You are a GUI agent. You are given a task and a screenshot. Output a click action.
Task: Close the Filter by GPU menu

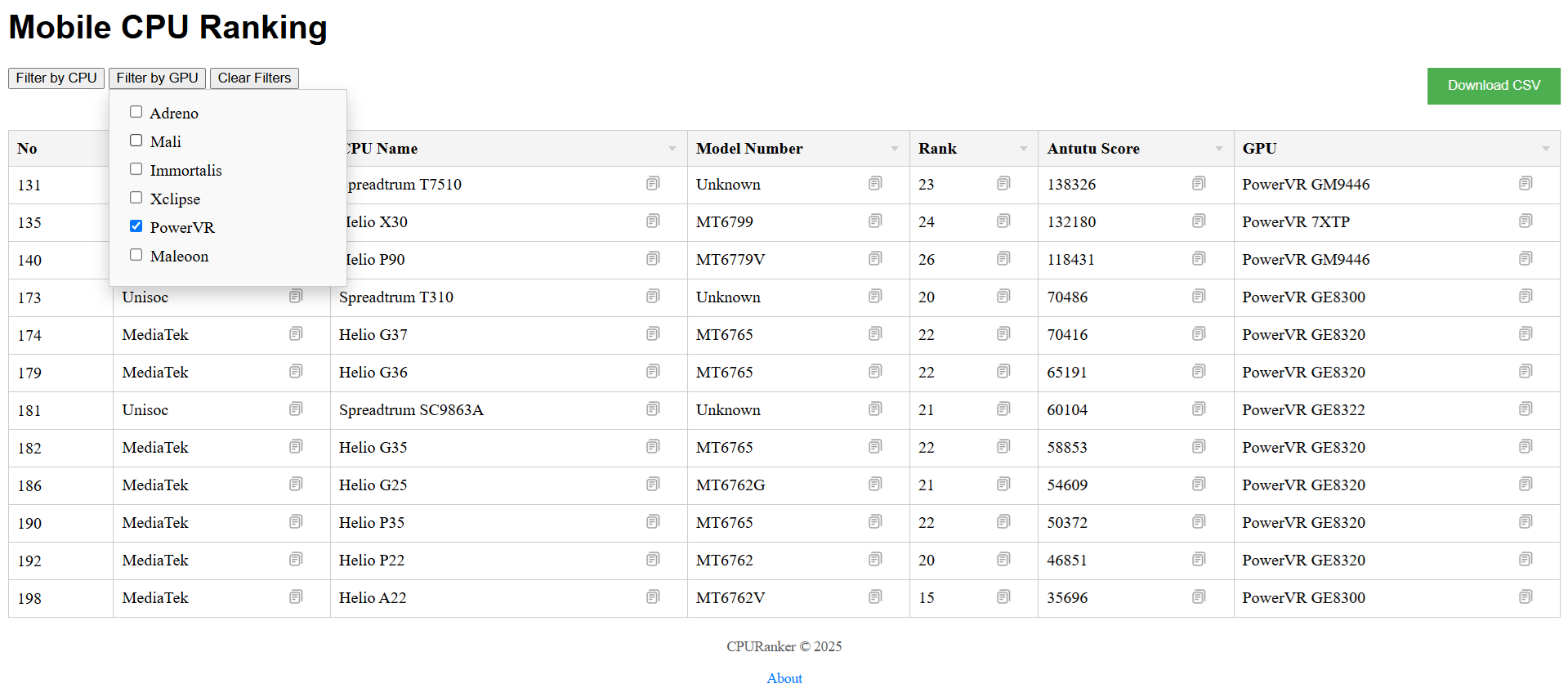[157, 78]
